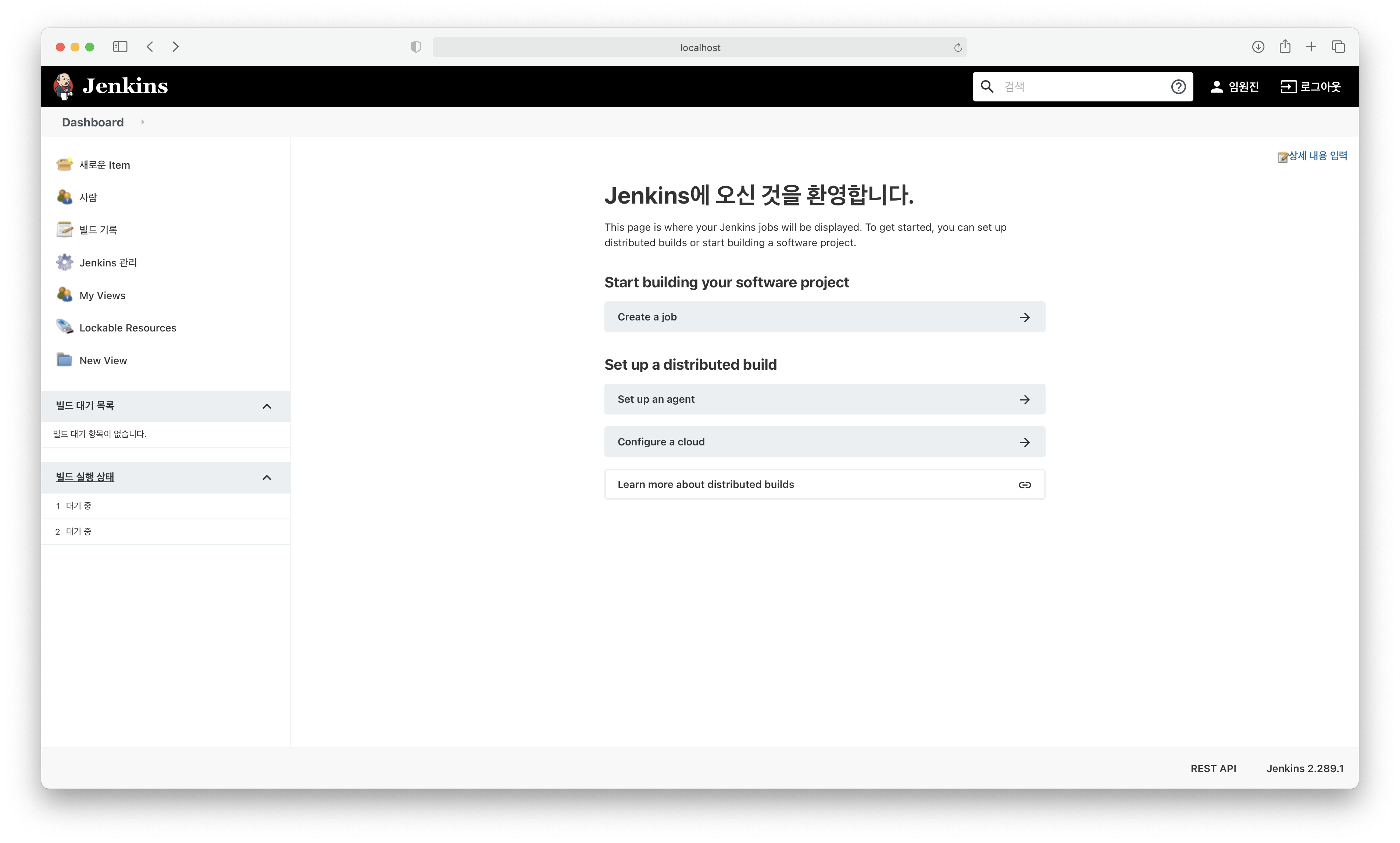Image resolution: width=1400 pixels, height=843 pixels.
Task: Open Learn more about distributed builds link
Action: [x=824, y=485]
